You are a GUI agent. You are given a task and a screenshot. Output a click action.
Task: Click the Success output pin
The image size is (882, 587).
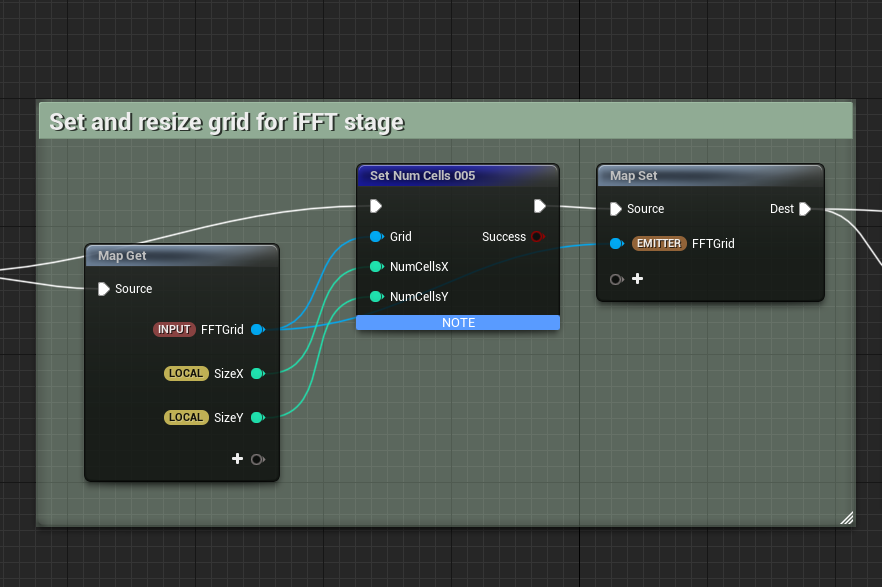pyautogui.click(x=537, y=237)
